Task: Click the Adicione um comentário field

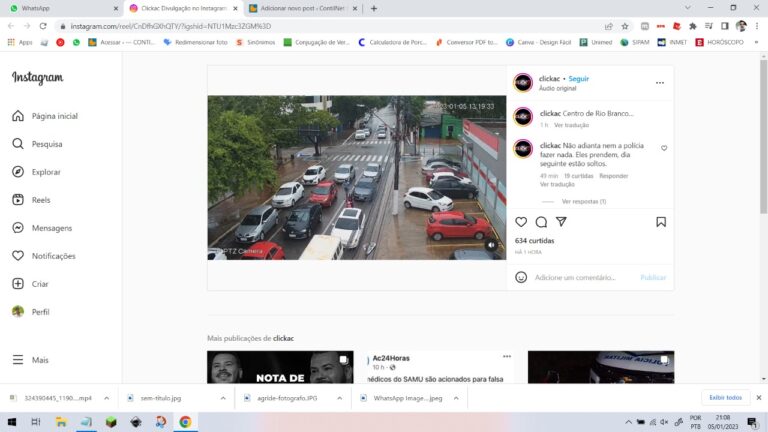Action: coord(575,277)
